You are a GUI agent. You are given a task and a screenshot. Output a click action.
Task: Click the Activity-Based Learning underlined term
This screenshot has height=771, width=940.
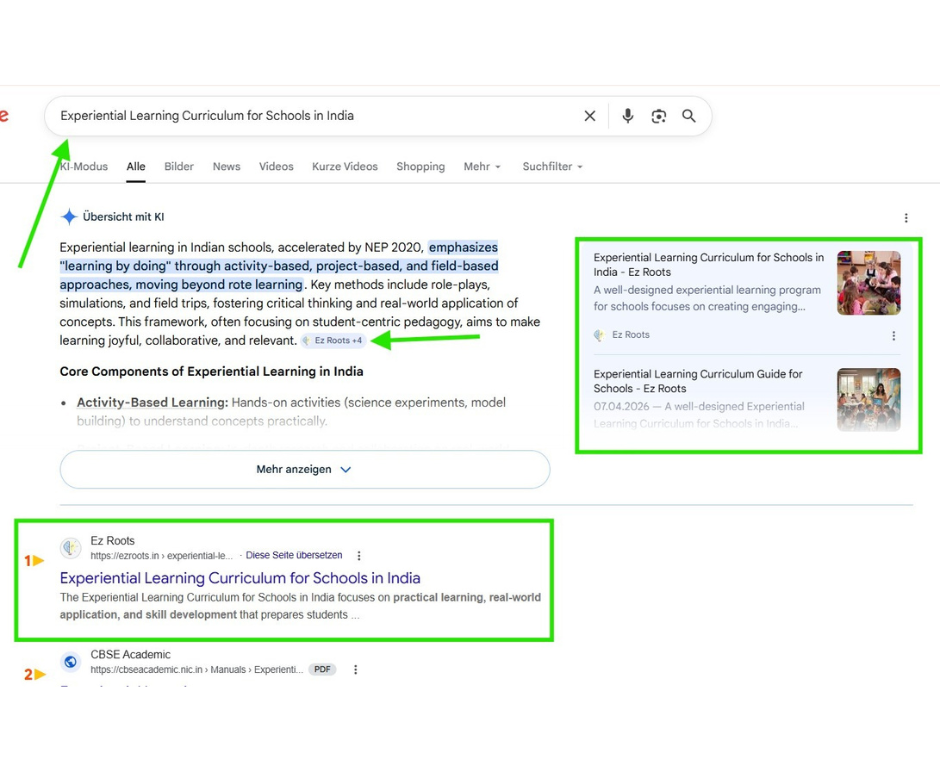pyautogui.click(x=152, y=402)
